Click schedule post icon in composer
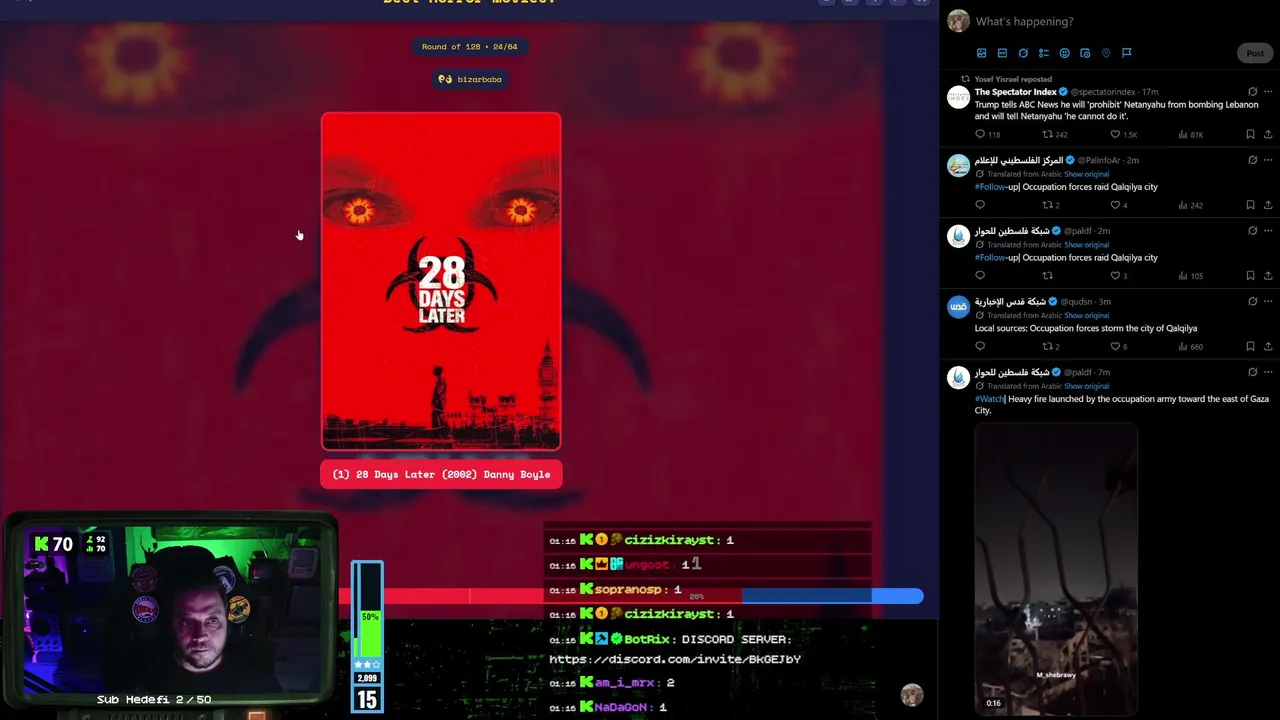Screen dimensions: 1280x720 coord(1085,53)
